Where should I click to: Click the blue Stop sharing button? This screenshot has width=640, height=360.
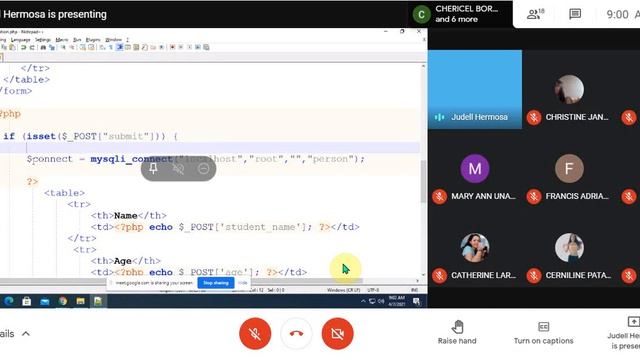click(216, 283)
